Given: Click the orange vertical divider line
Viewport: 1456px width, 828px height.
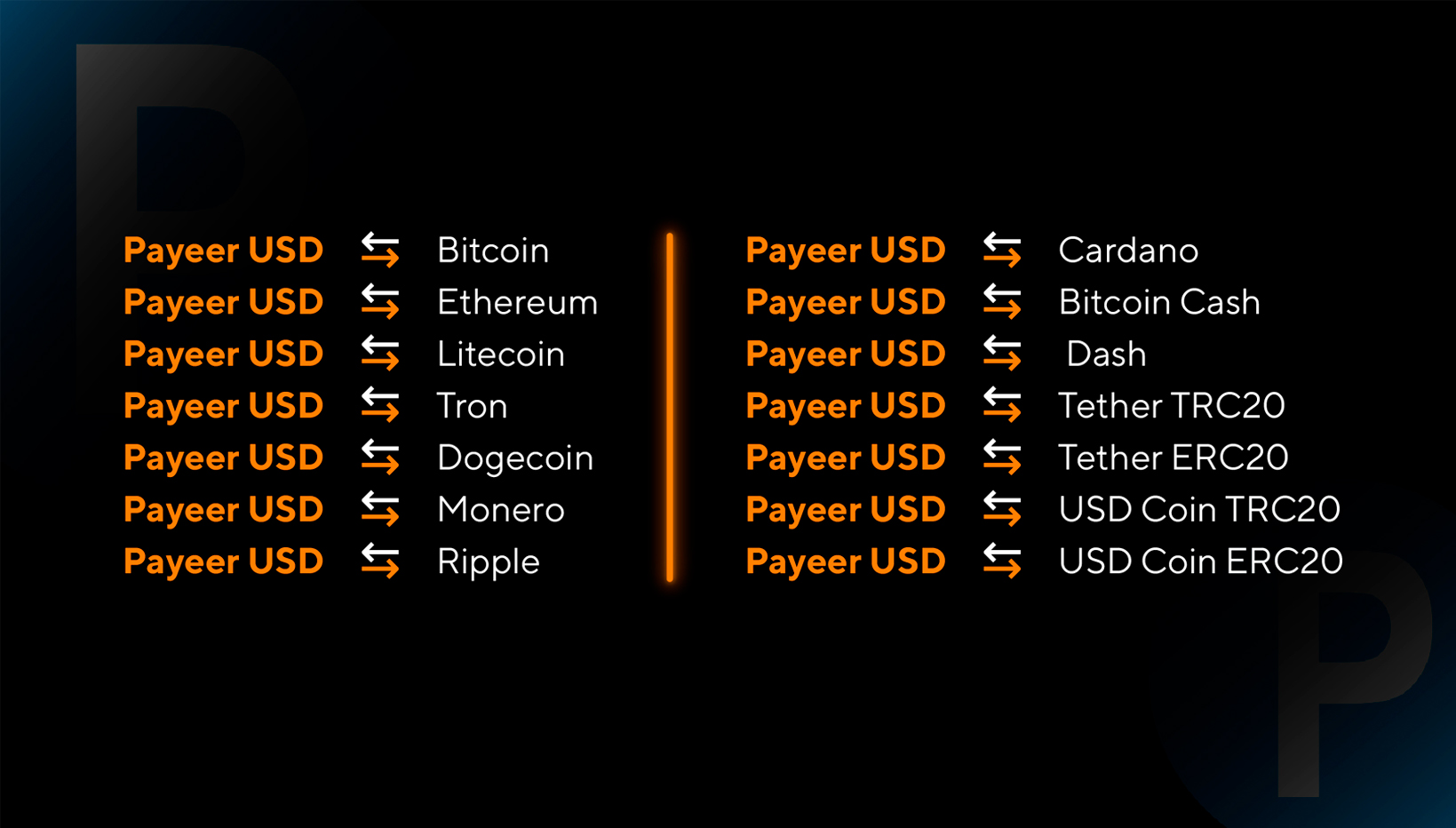Looking at the screenshot, I should point(670,407).
